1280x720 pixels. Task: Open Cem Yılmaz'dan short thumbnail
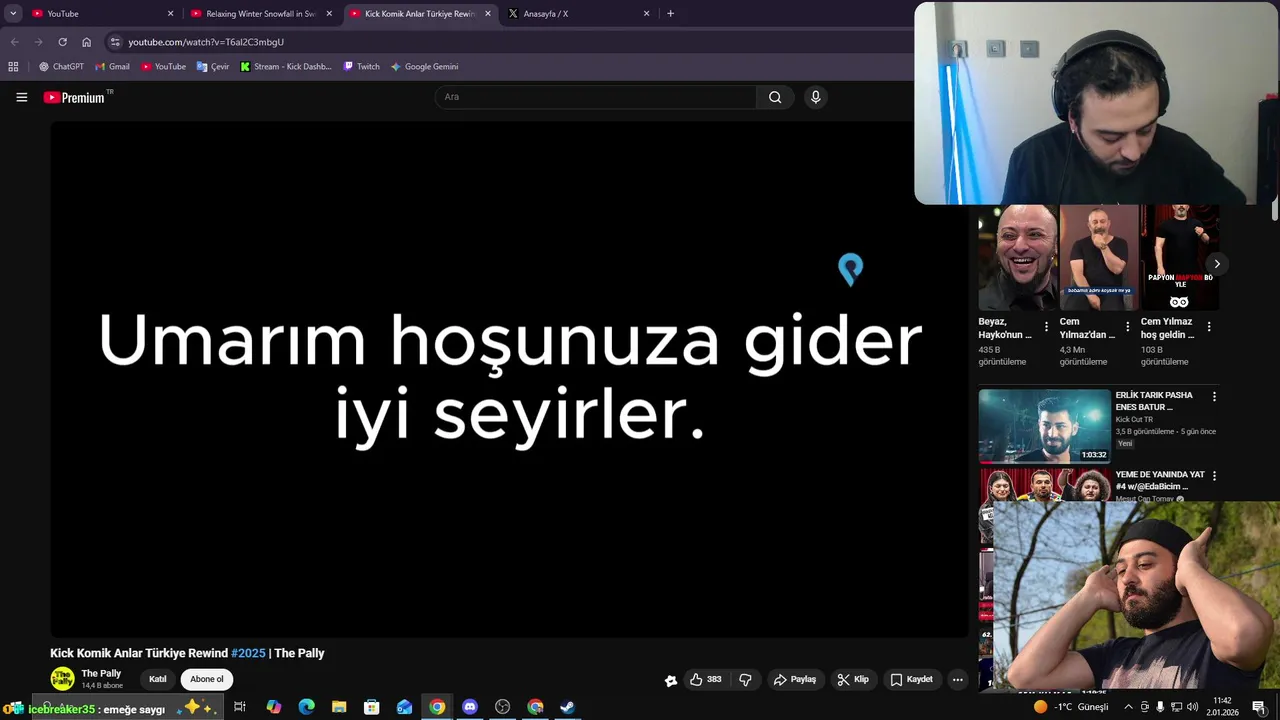pos(1098,258)
